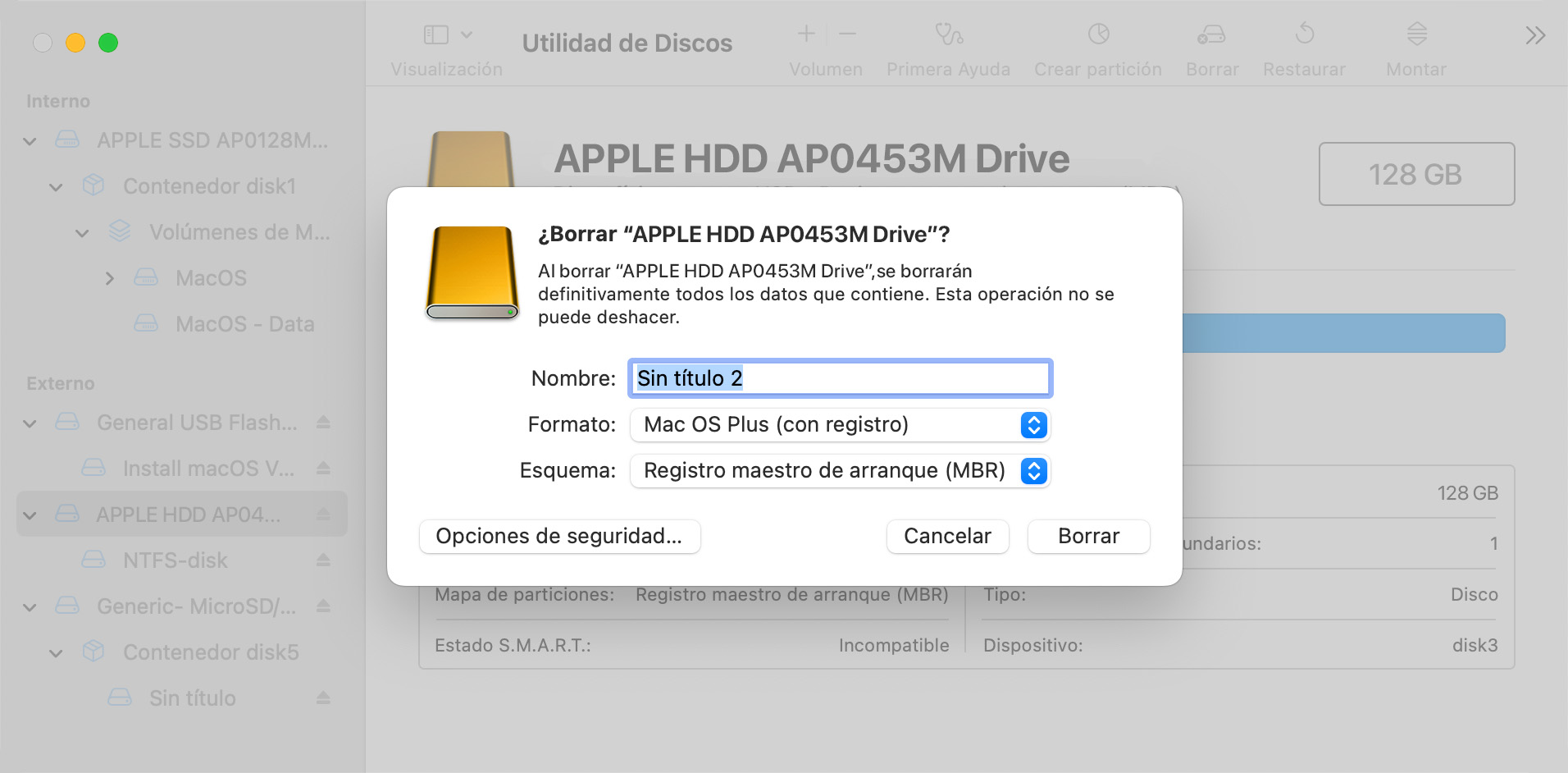
Task: Expand the MacOS volume
Action: 110,279
